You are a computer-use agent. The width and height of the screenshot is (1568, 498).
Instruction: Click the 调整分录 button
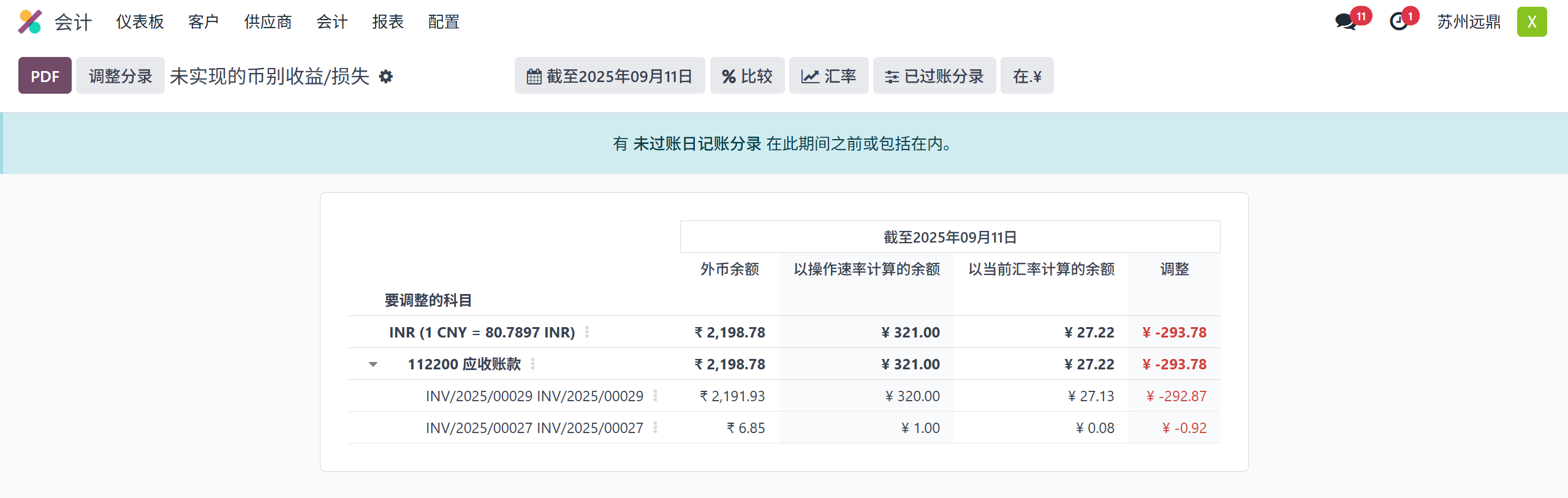120,76
